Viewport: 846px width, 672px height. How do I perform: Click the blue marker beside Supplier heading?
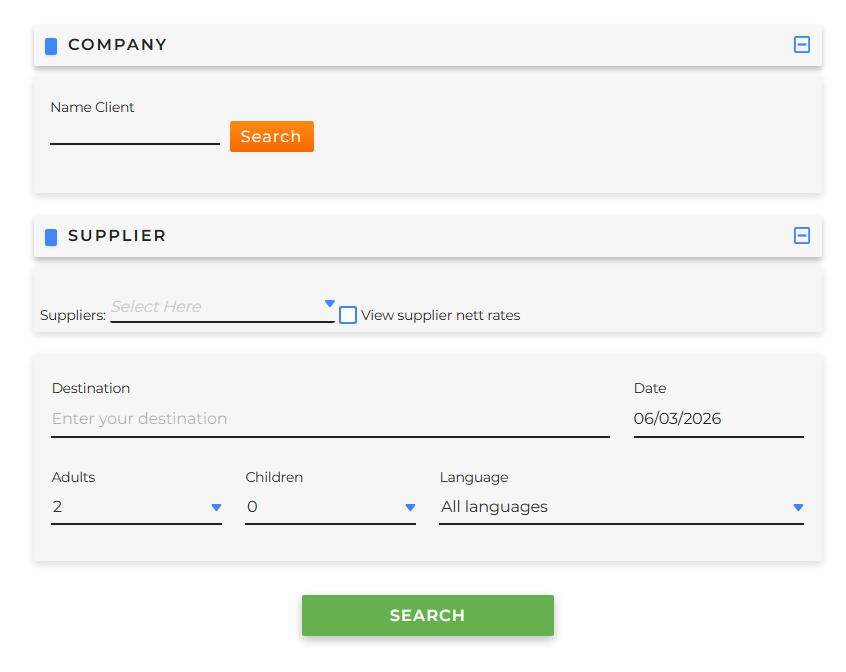point(51,237)
